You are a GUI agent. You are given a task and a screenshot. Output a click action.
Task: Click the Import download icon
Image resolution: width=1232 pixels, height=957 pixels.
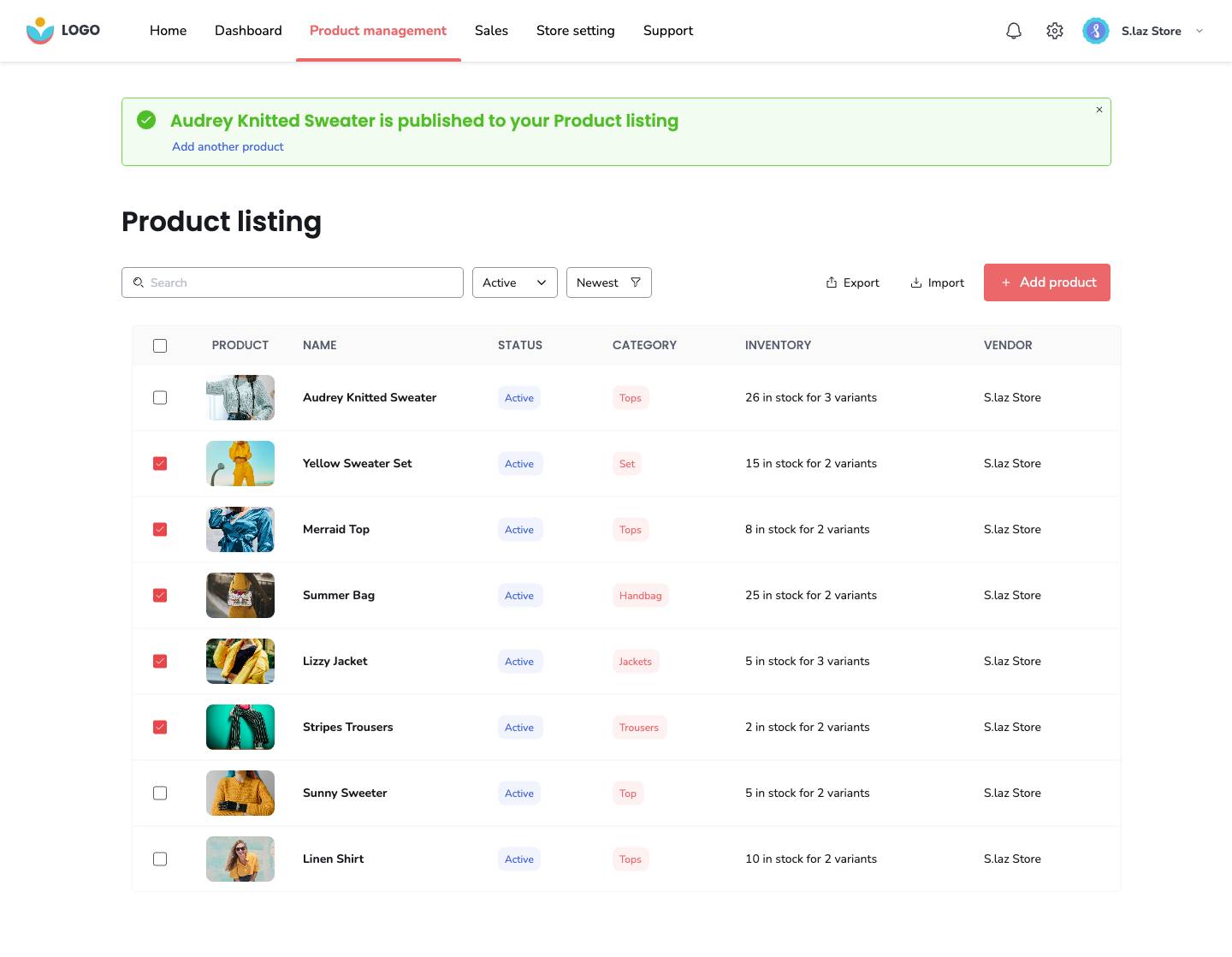point(916,282)
